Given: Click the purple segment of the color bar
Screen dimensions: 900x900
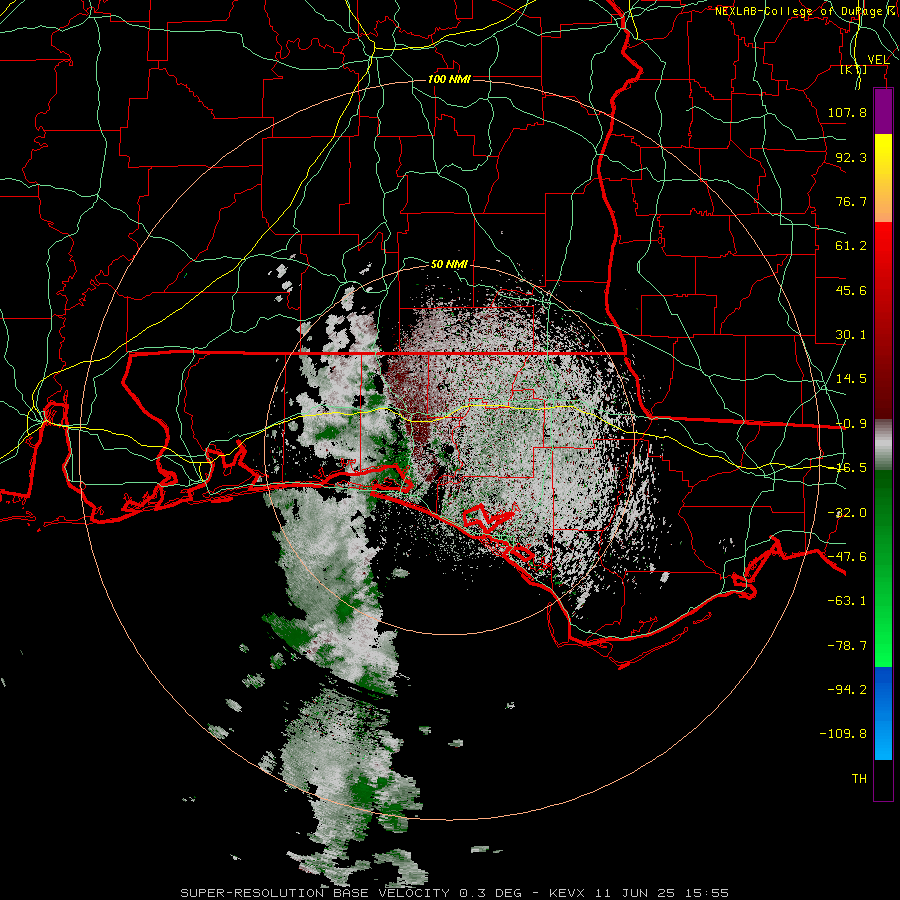Looking at the screenshot, I should click(883, 112).
